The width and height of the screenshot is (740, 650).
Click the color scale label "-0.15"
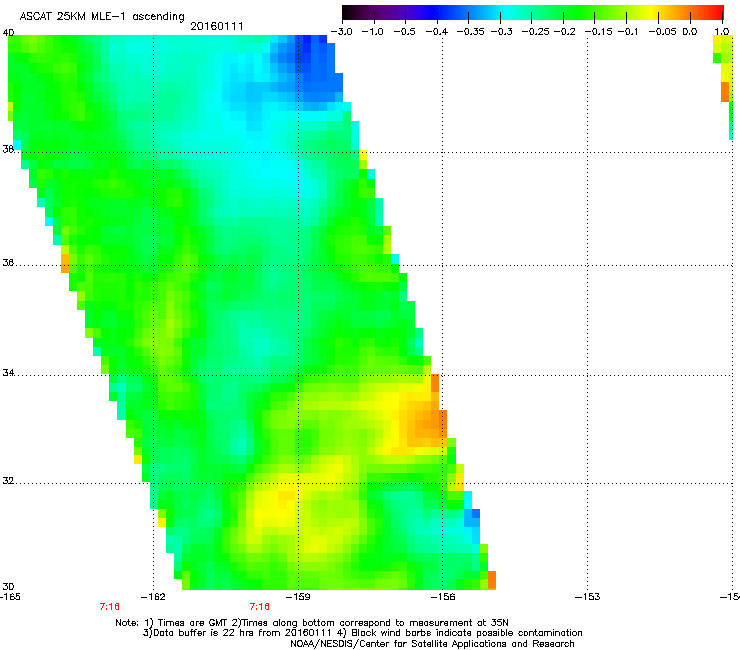pyautogui.click(x=598, y=32)
